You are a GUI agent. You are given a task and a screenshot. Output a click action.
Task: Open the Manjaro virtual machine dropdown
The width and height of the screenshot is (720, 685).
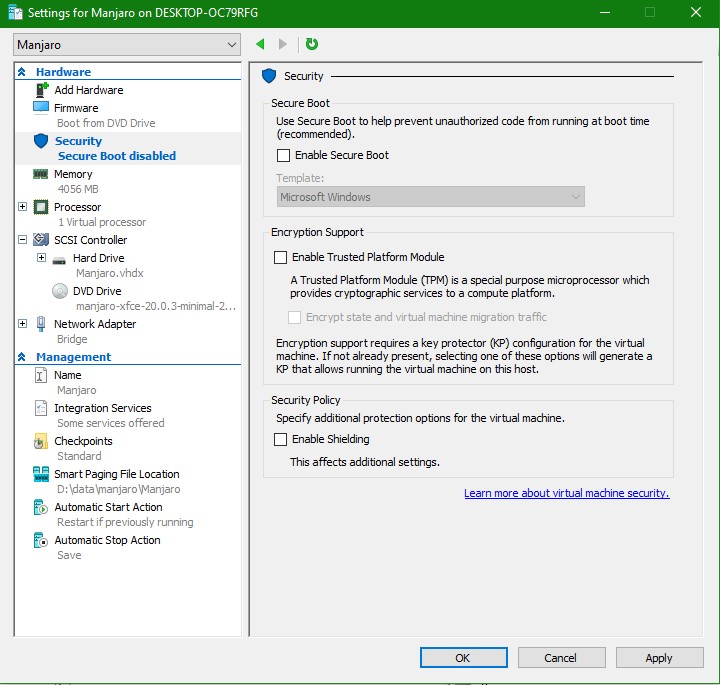pos(127,45)
